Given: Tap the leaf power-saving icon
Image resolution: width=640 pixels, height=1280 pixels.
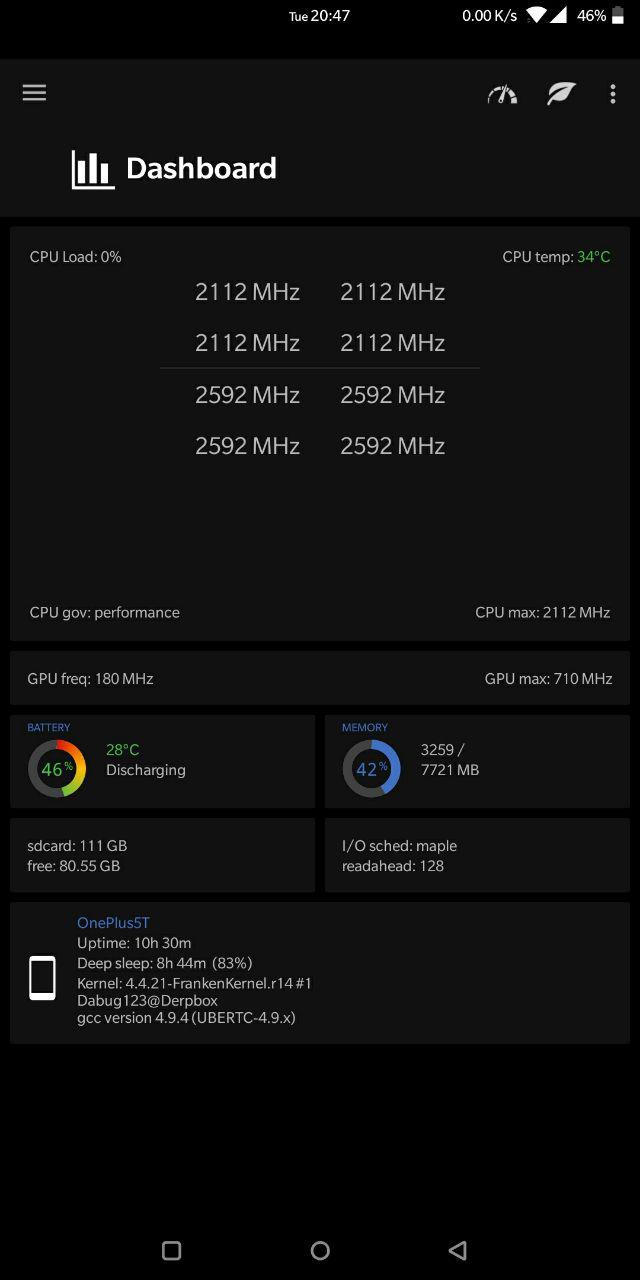Looking at the screenshot, I should click(561, 94).
